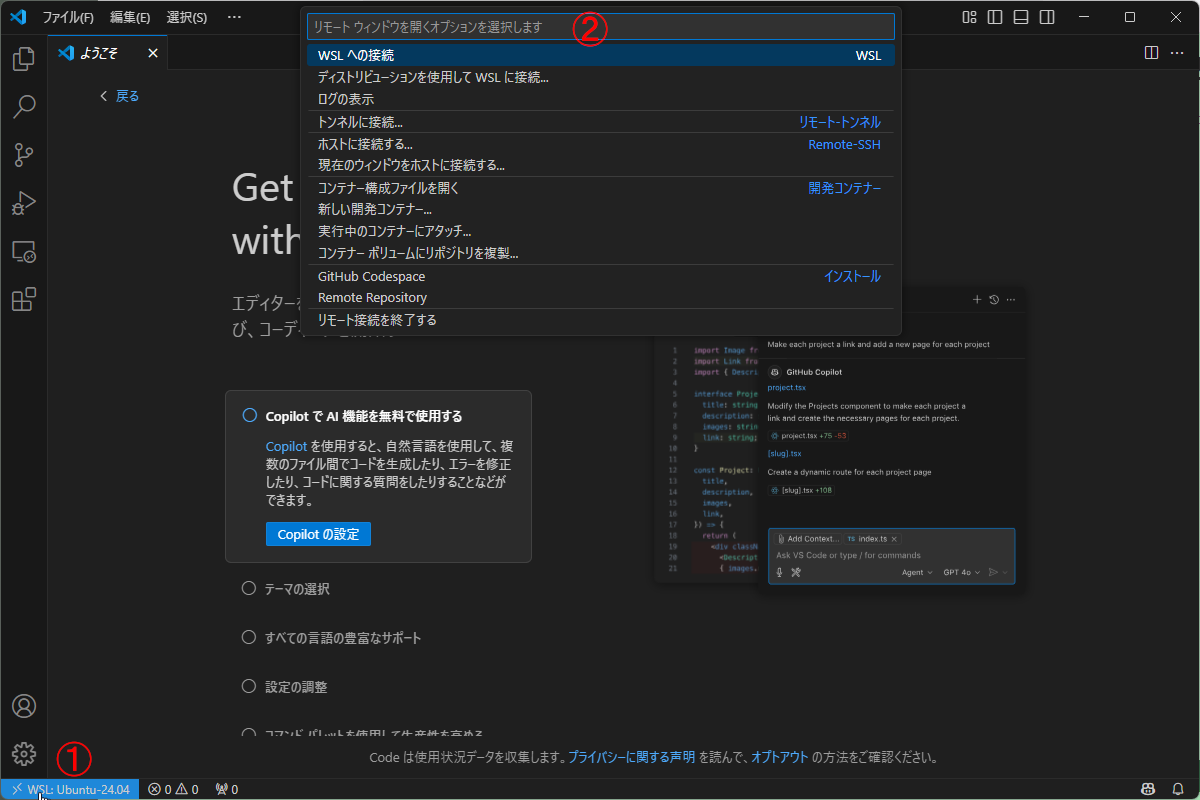Open the Extensions view
Image resolution: width=1200 pixels, height=800 pixels.
tap(24, 299)
